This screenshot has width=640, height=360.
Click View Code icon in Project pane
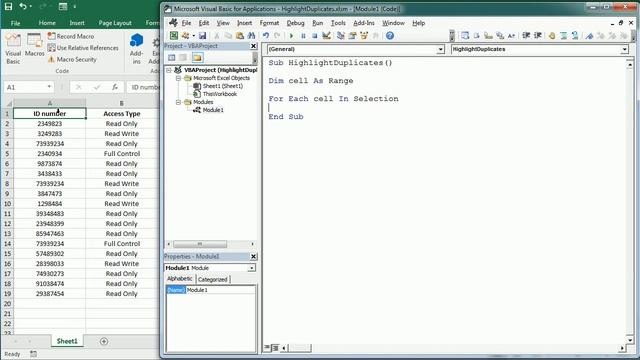point(172,58)
